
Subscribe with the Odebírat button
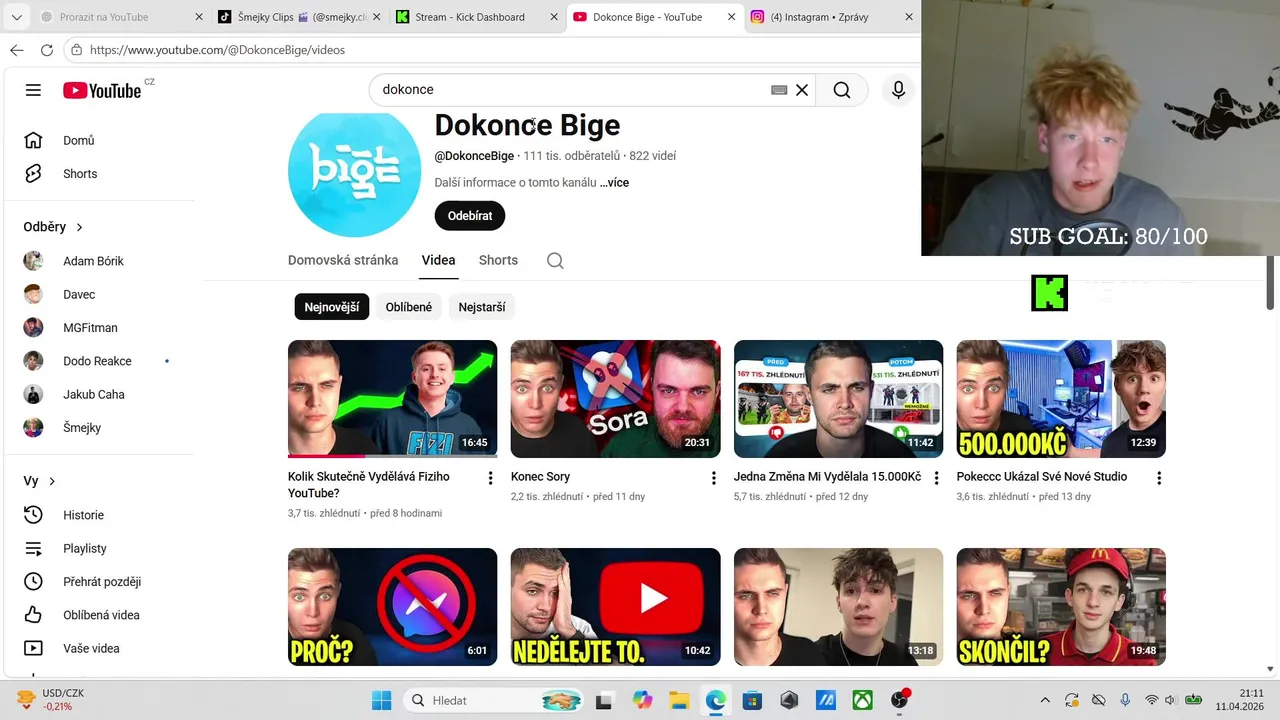coord(470,216)
